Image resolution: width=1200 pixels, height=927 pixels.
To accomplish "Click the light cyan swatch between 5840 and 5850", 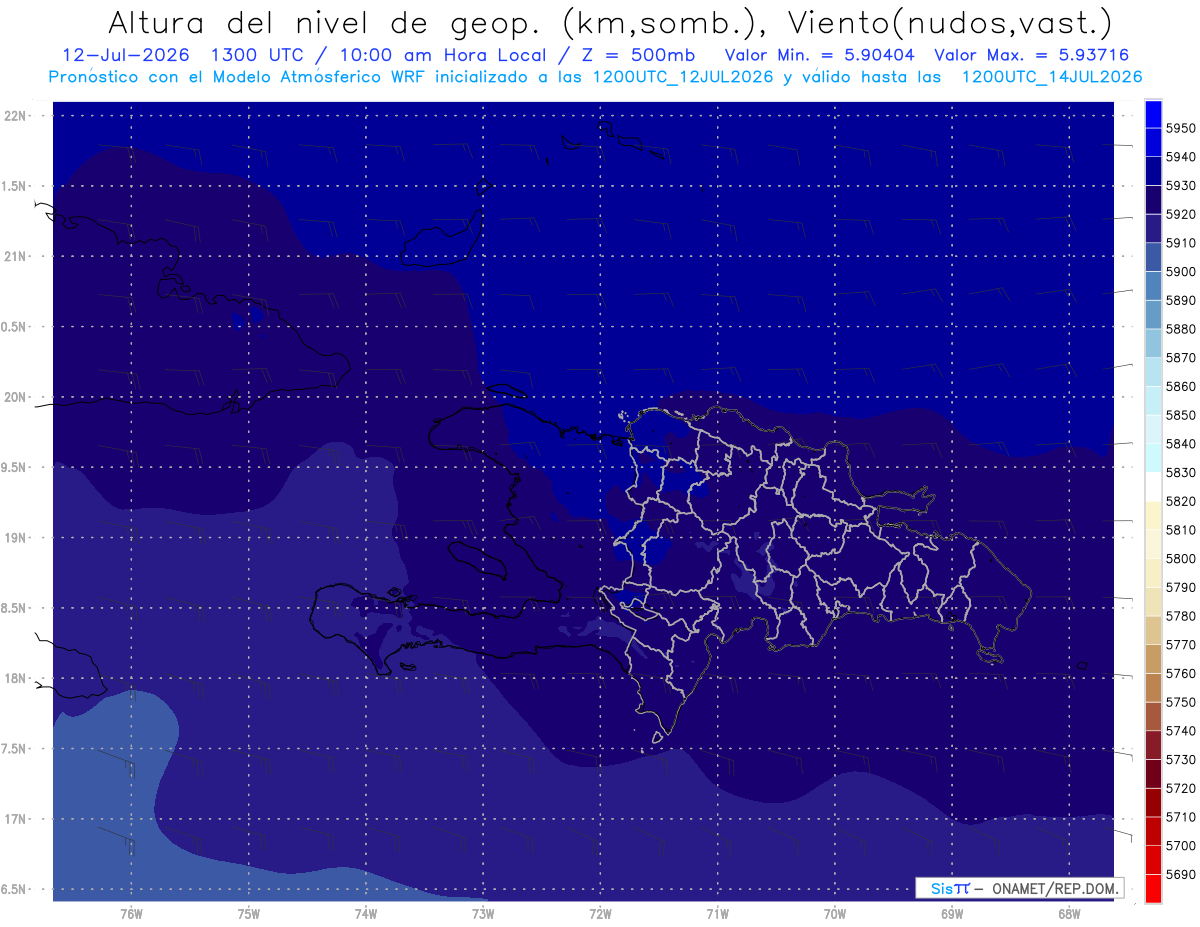I will point(1153,429).
